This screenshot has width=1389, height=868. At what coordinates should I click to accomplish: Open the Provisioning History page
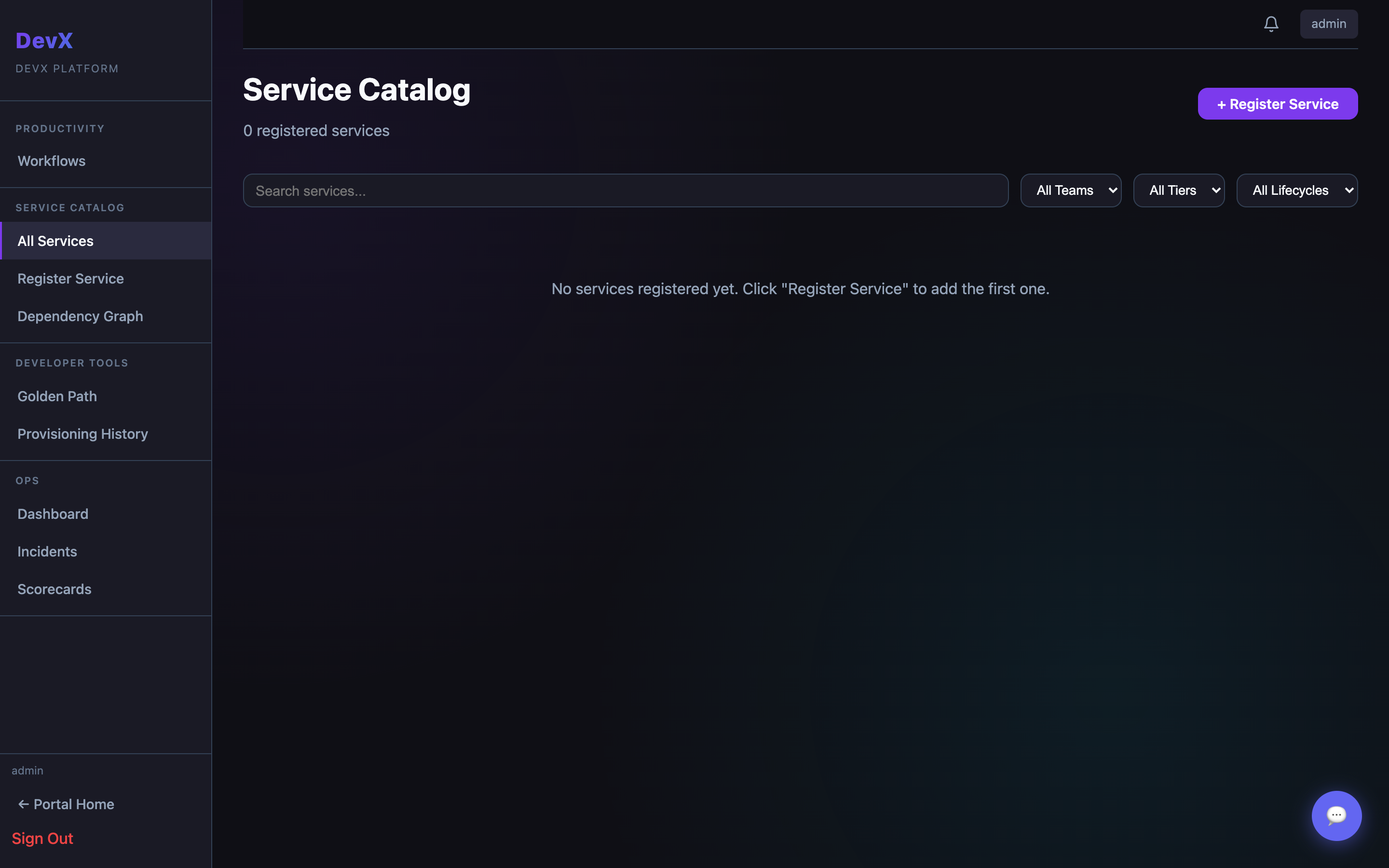pyautogui.click(x=82, y=434)
